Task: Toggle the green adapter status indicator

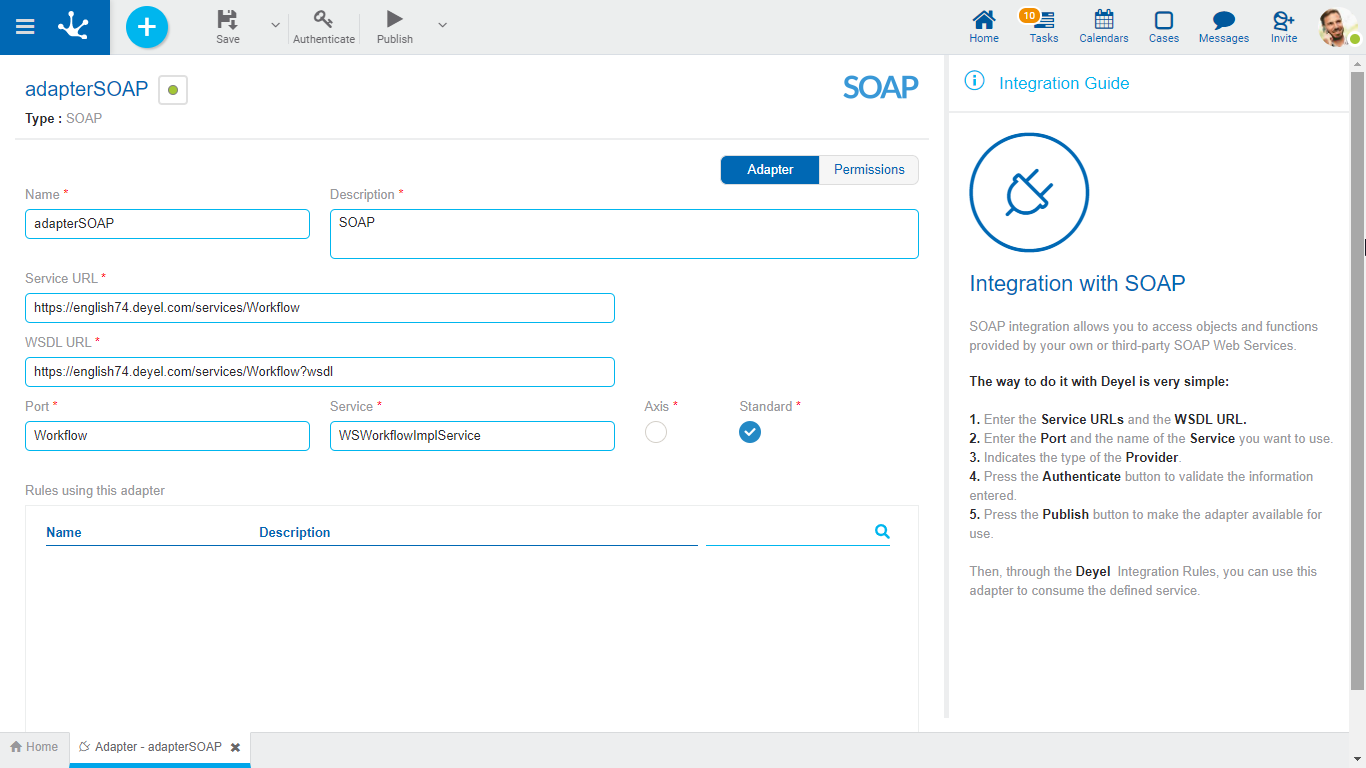Action: [x=173, y=90]
